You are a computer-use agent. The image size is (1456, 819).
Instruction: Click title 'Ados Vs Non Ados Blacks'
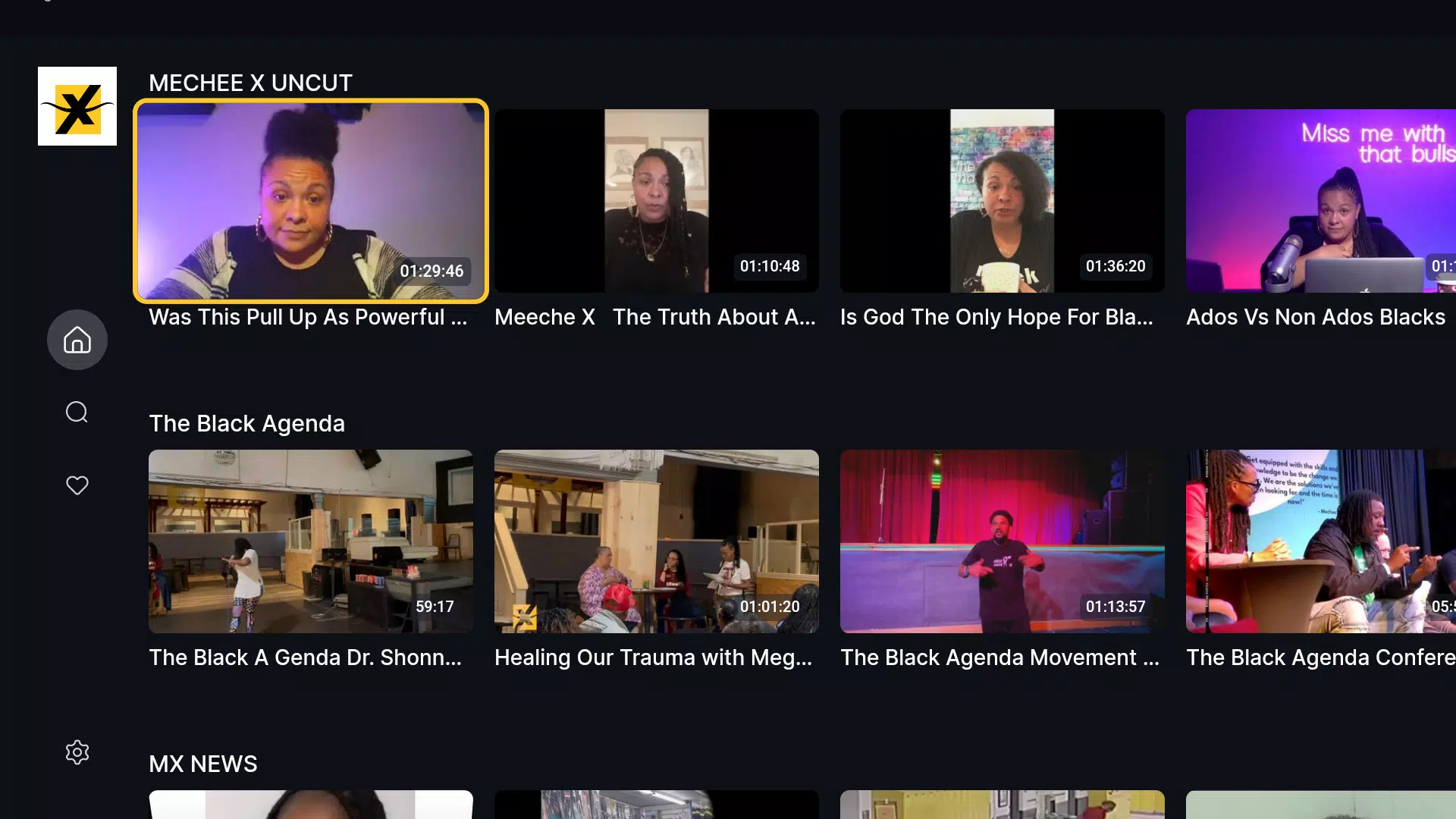point(1316,317)
